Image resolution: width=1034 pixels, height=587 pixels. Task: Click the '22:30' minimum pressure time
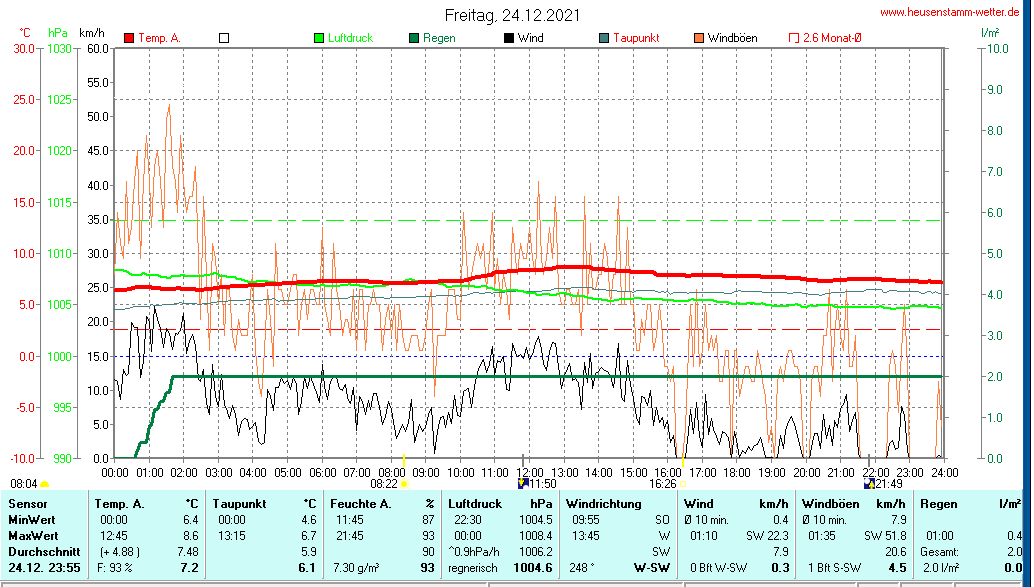tap(468, 520)
